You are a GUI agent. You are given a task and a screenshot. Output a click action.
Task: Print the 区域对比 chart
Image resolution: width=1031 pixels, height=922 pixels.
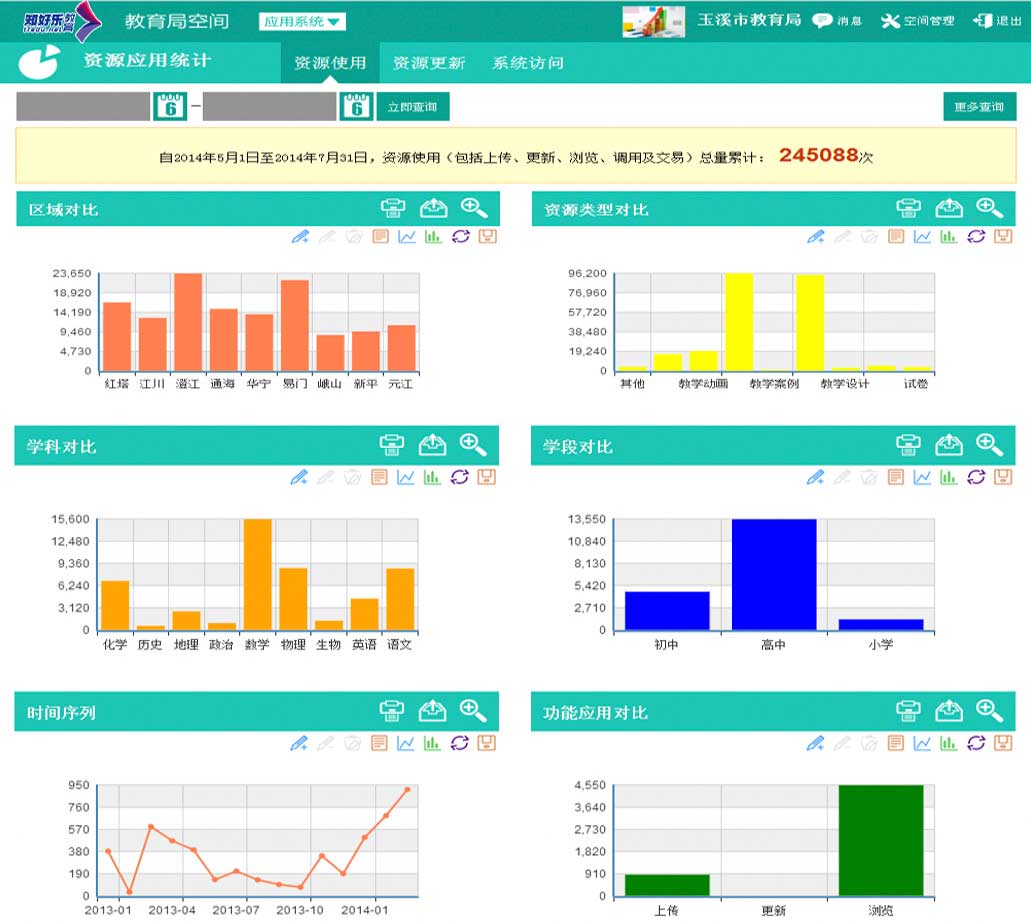(x=394, y=208)
